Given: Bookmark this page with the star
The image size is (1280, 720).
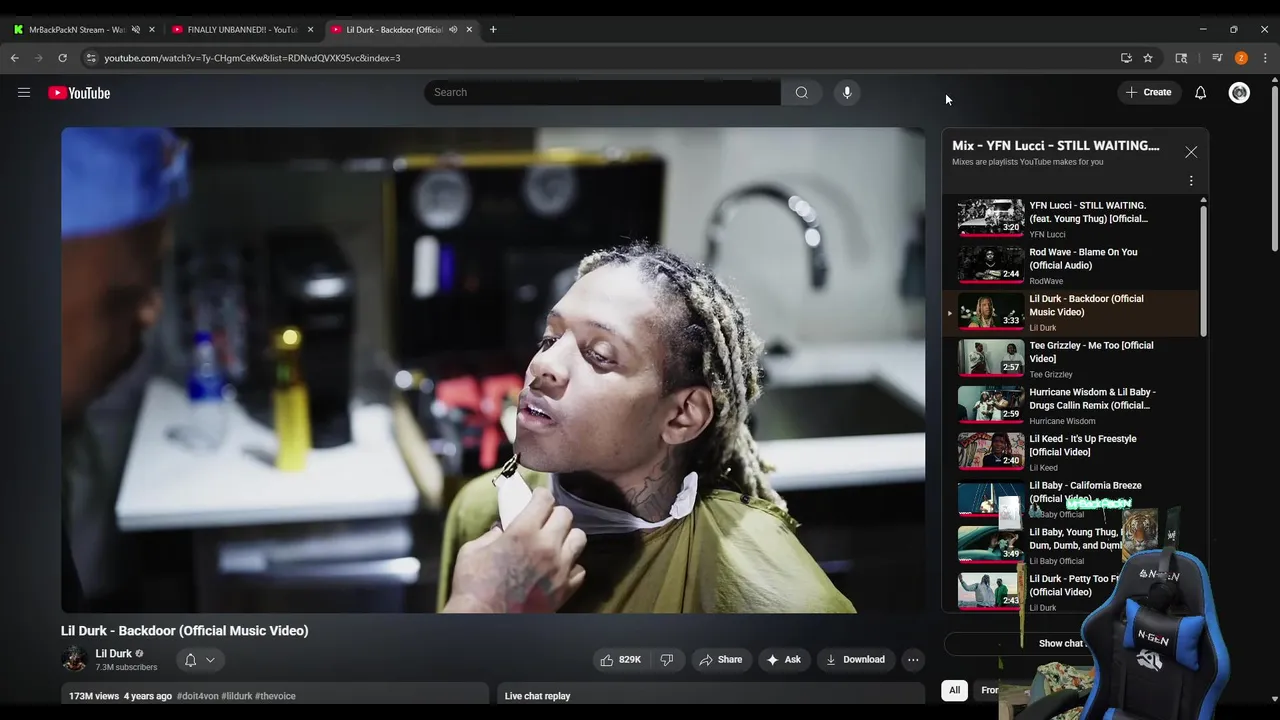Looking at the screenshot, I should tap(1148, 58).
